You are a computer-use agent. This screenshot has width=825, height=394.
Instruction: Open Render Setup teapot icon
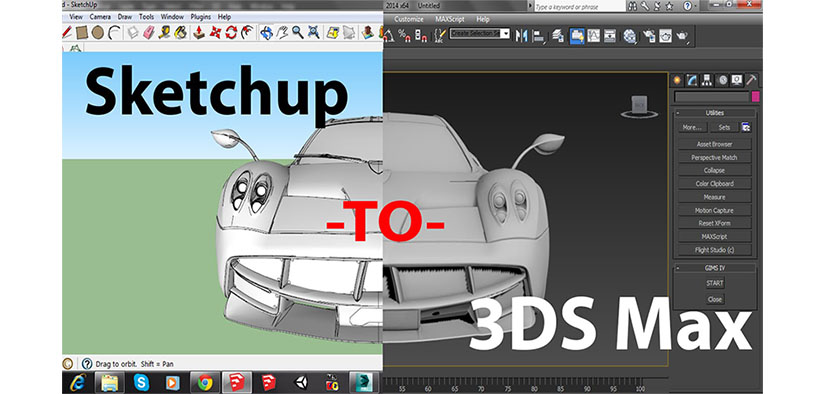pos(649,36)
